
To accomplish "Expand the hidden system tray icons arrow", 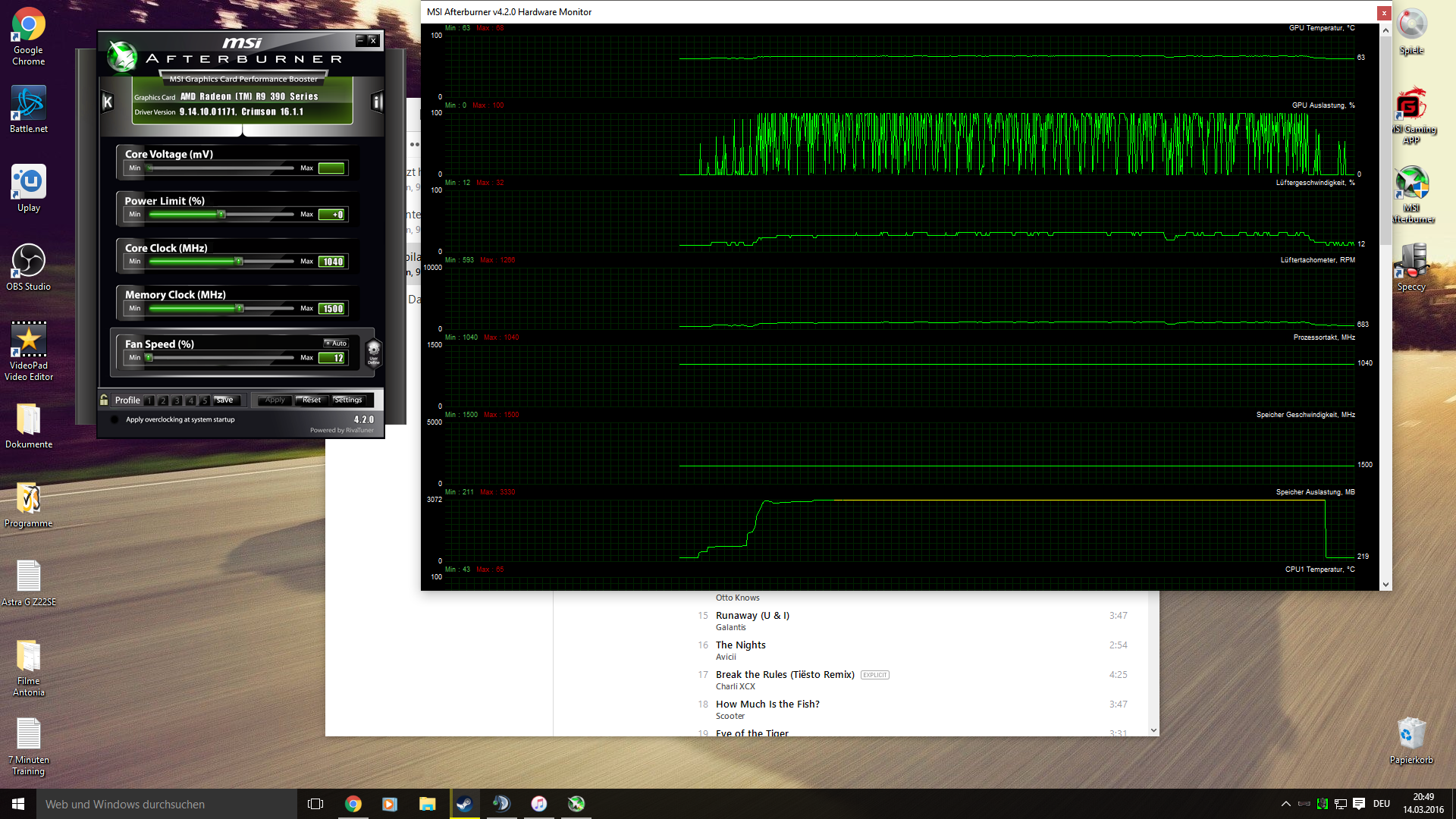I will (1285, 804).
